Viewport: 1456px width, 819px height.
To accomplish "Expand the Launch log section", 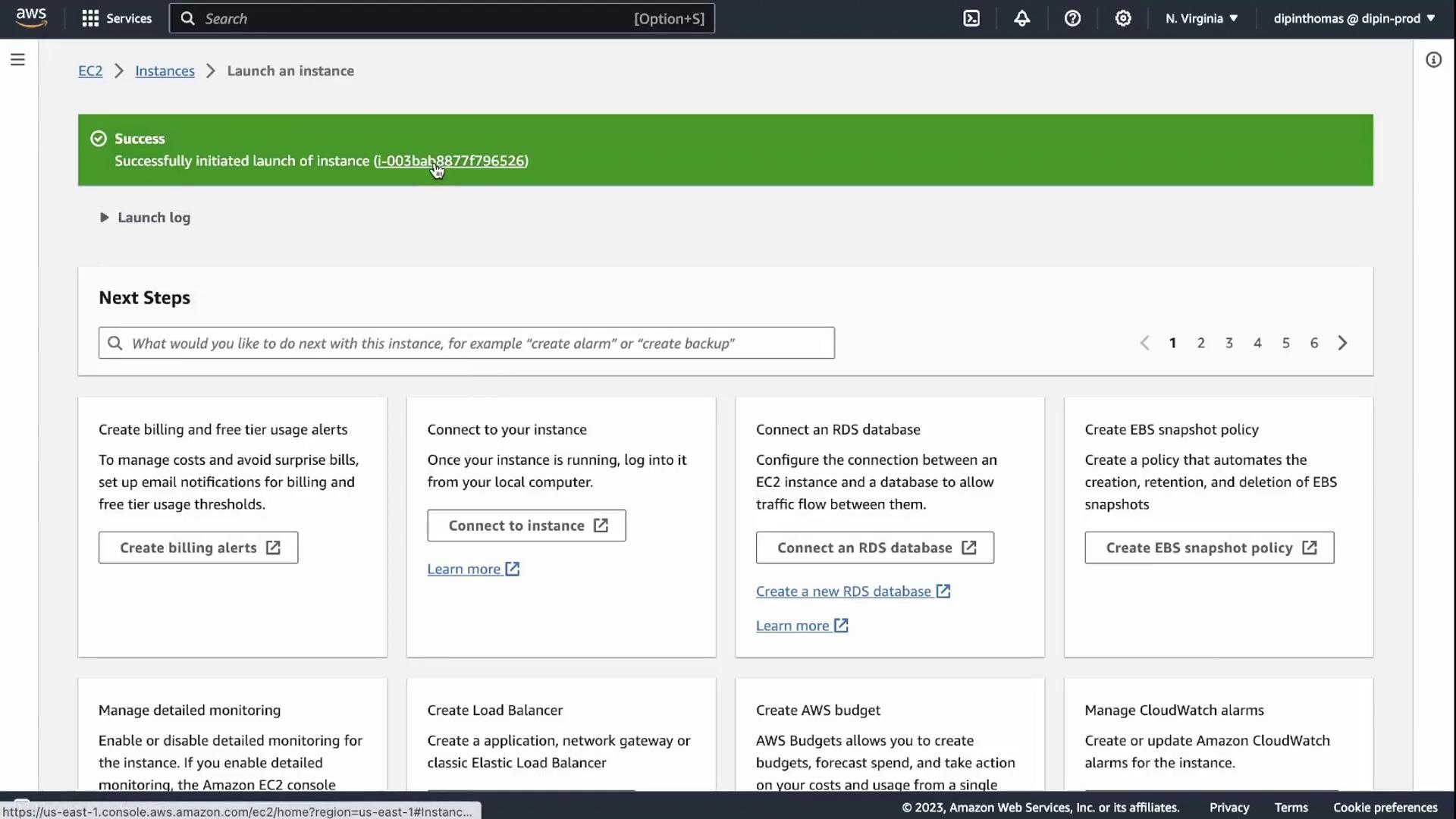I will coord(145,218).
